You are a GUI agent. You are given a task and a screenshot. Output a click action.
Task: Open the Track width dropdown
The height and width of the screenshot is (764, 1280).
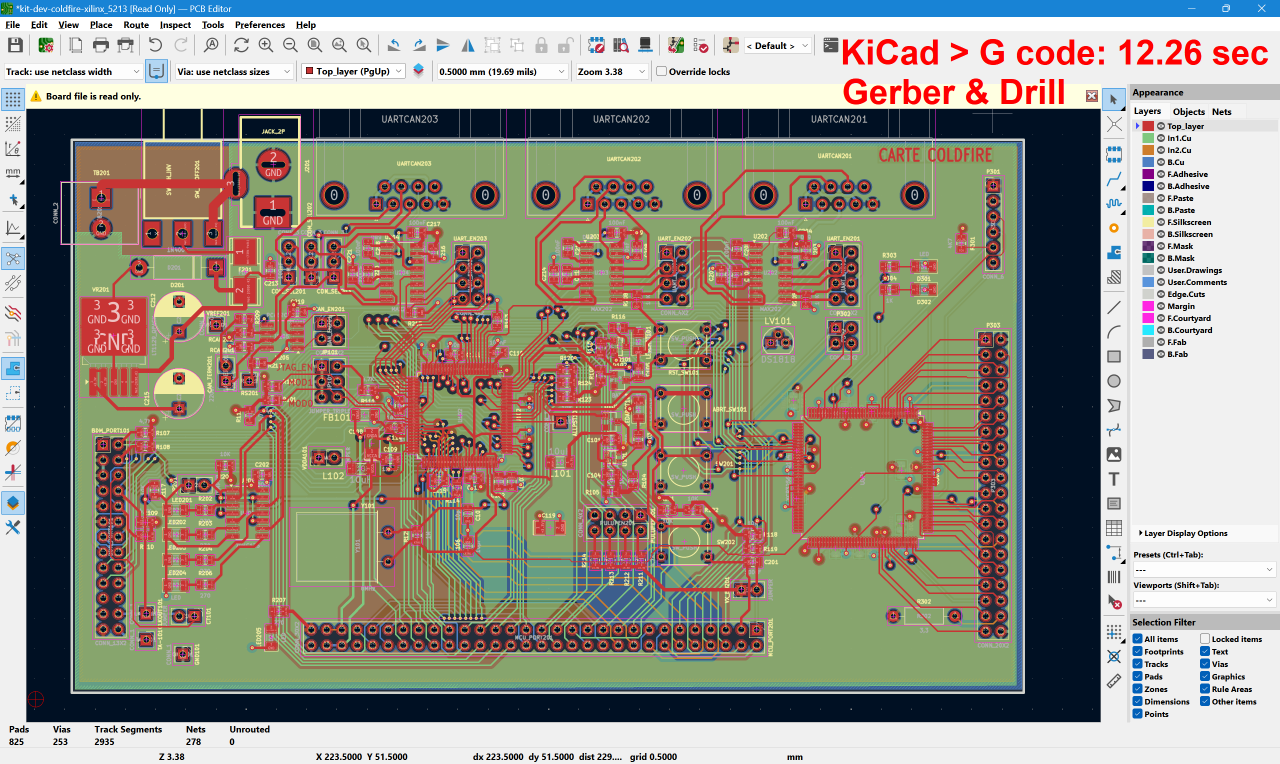[73, 72]
